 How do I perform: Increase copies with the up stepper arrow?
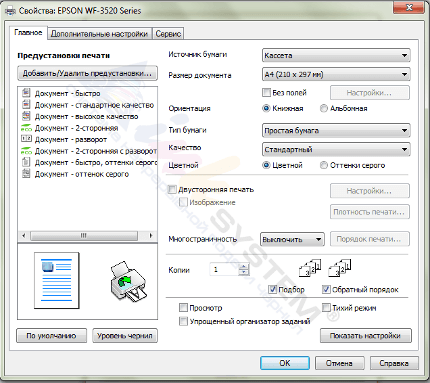click(244, 266)
